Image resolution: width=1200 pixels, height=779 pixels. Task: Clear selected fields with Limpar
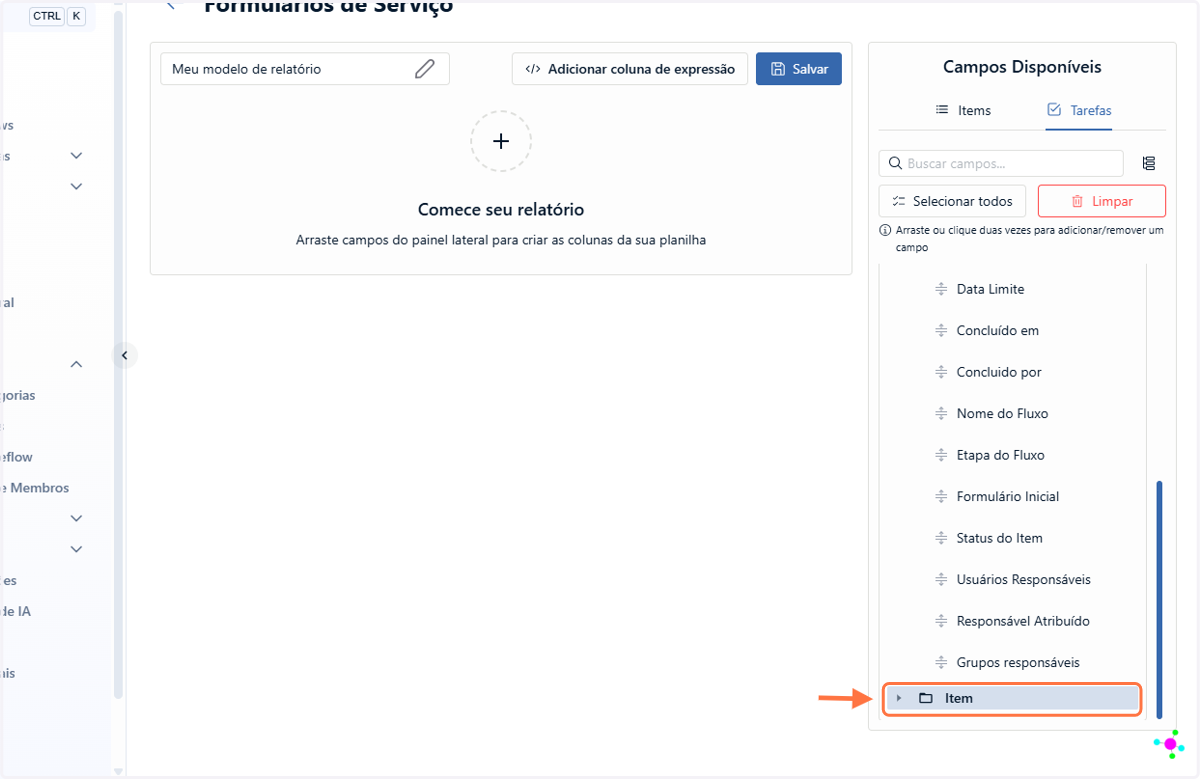click(1102, 201)
